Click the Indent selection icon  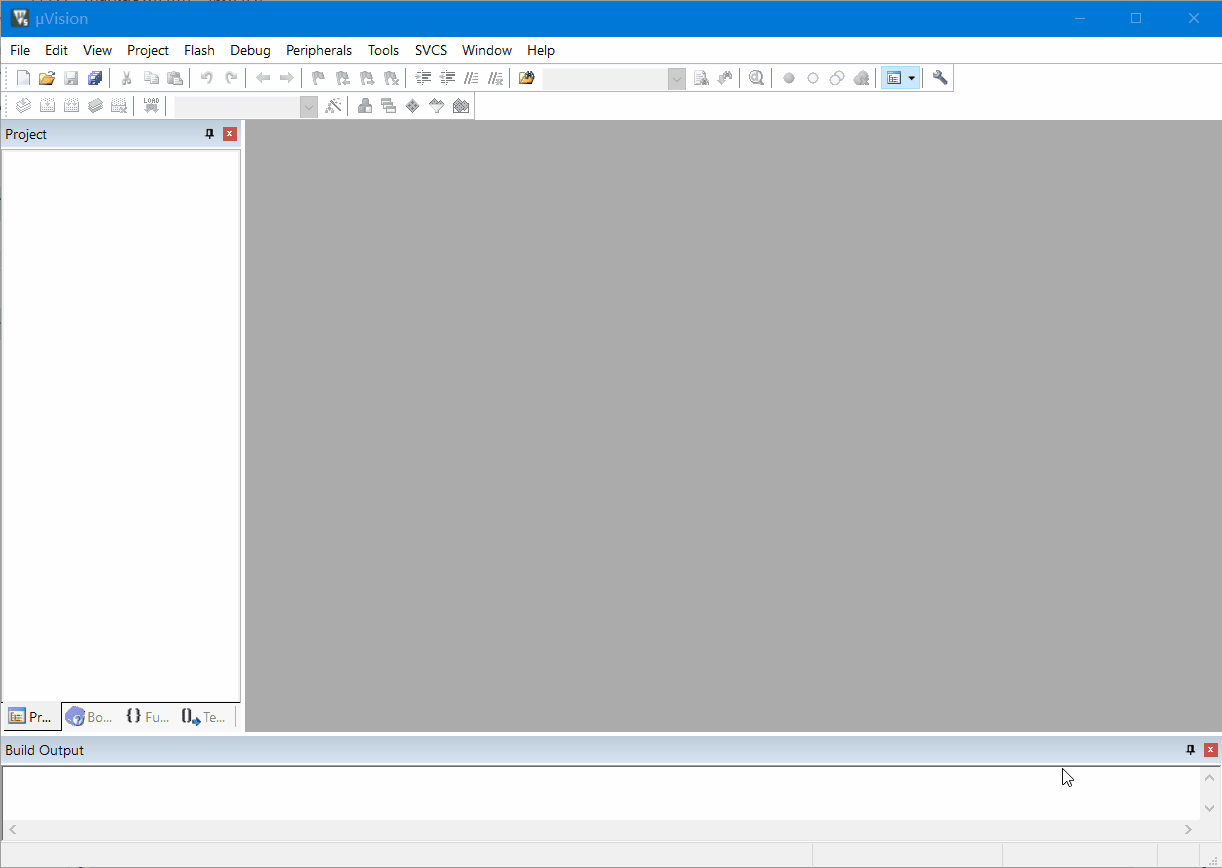[x=423, y=78]
